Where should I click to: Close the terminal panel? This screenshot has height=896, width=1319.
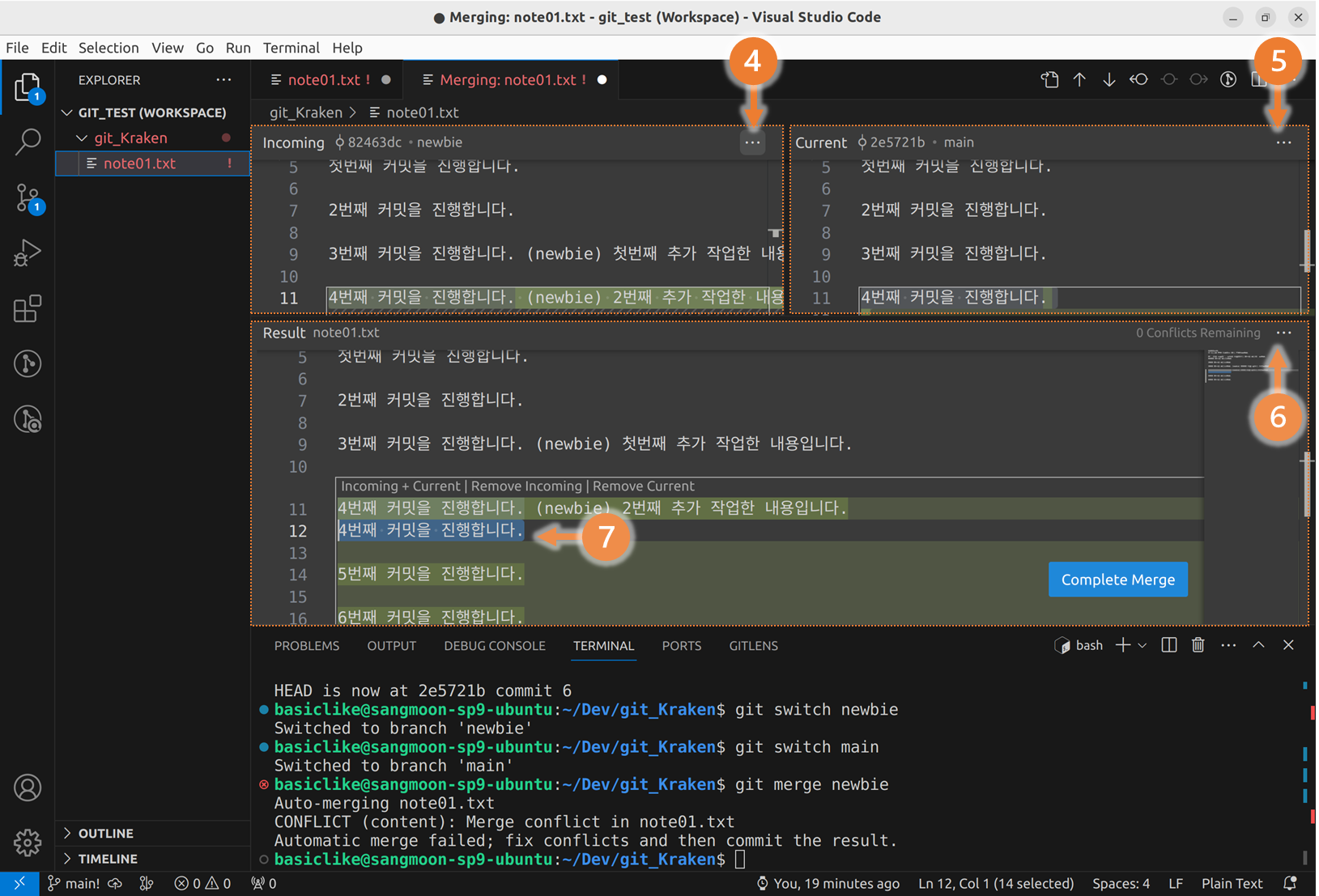[1288, 645]
